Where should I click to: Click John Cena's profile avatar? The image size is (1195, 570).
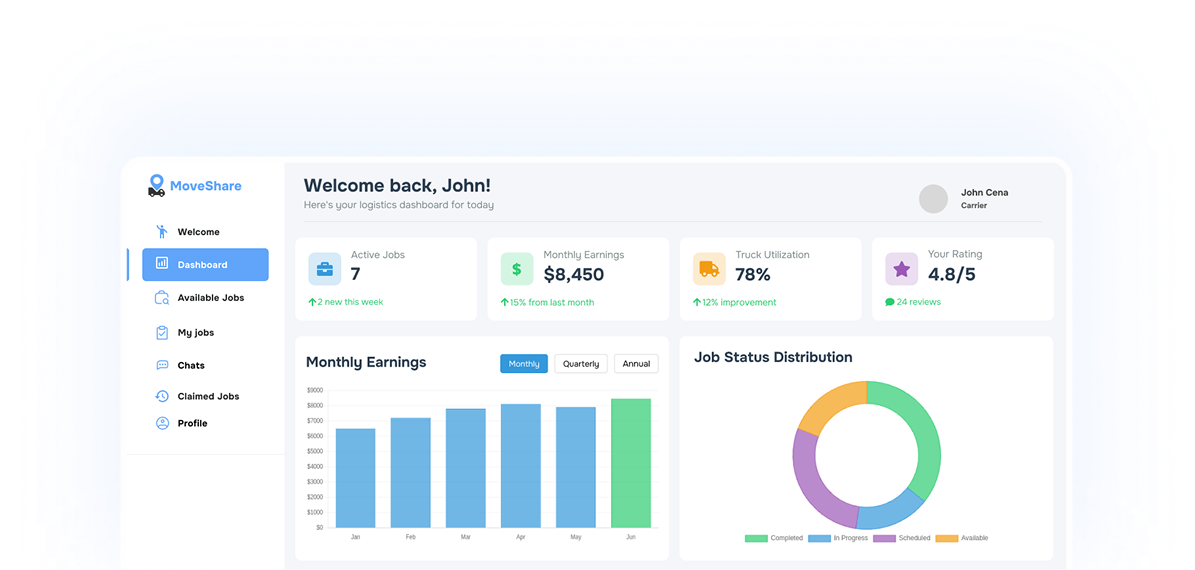pos(933,199)
